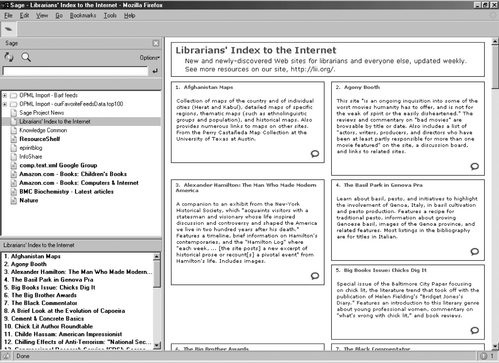This screenshot has width=499, height=363.
Task: Open item 4. The Basil Park in Genova Pra
Action: (x=49, y=280)
